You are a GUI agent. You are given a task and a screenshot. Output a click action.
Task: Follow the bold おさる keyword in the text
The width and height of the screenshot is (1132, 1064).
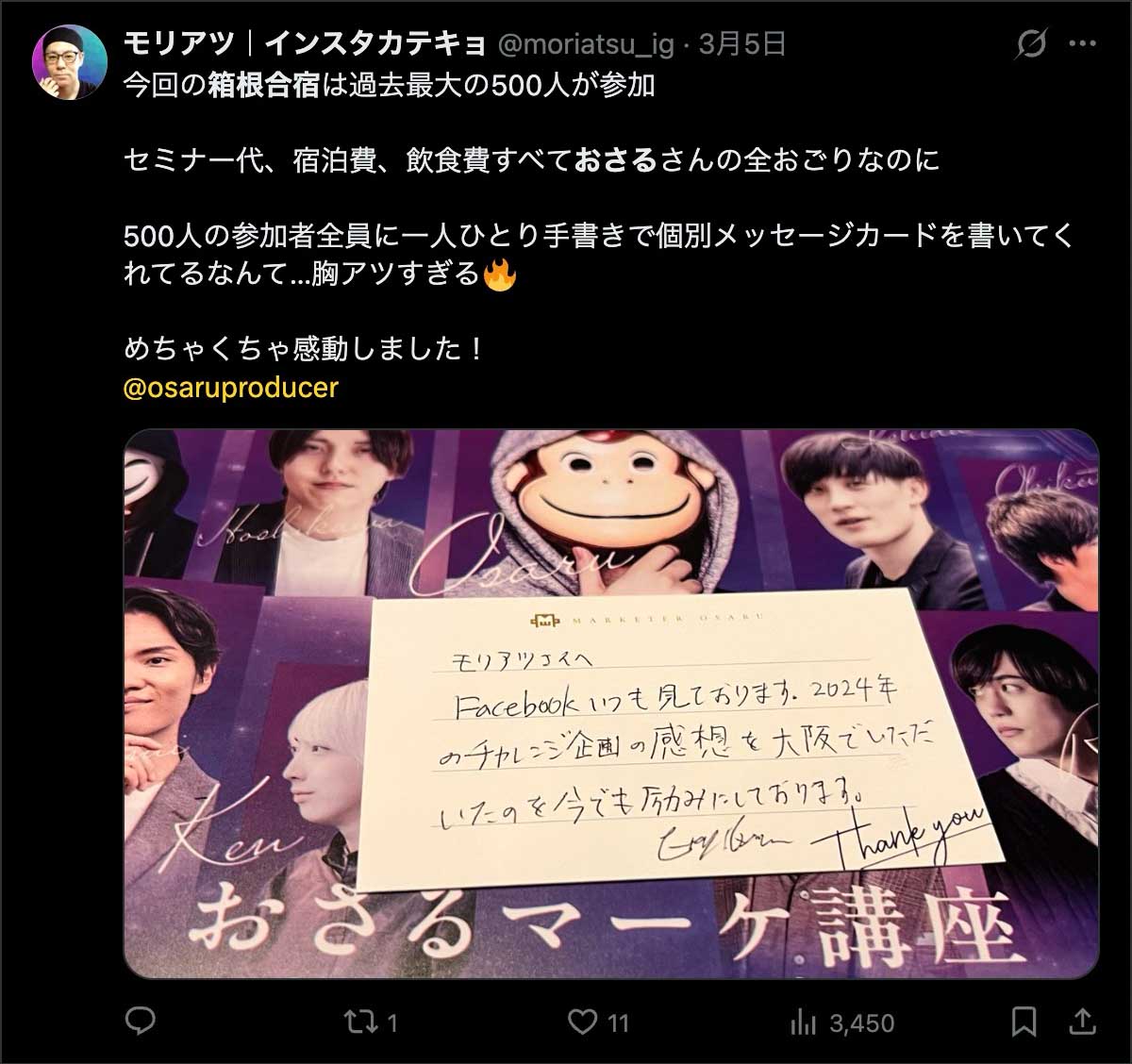pos(615,159)
